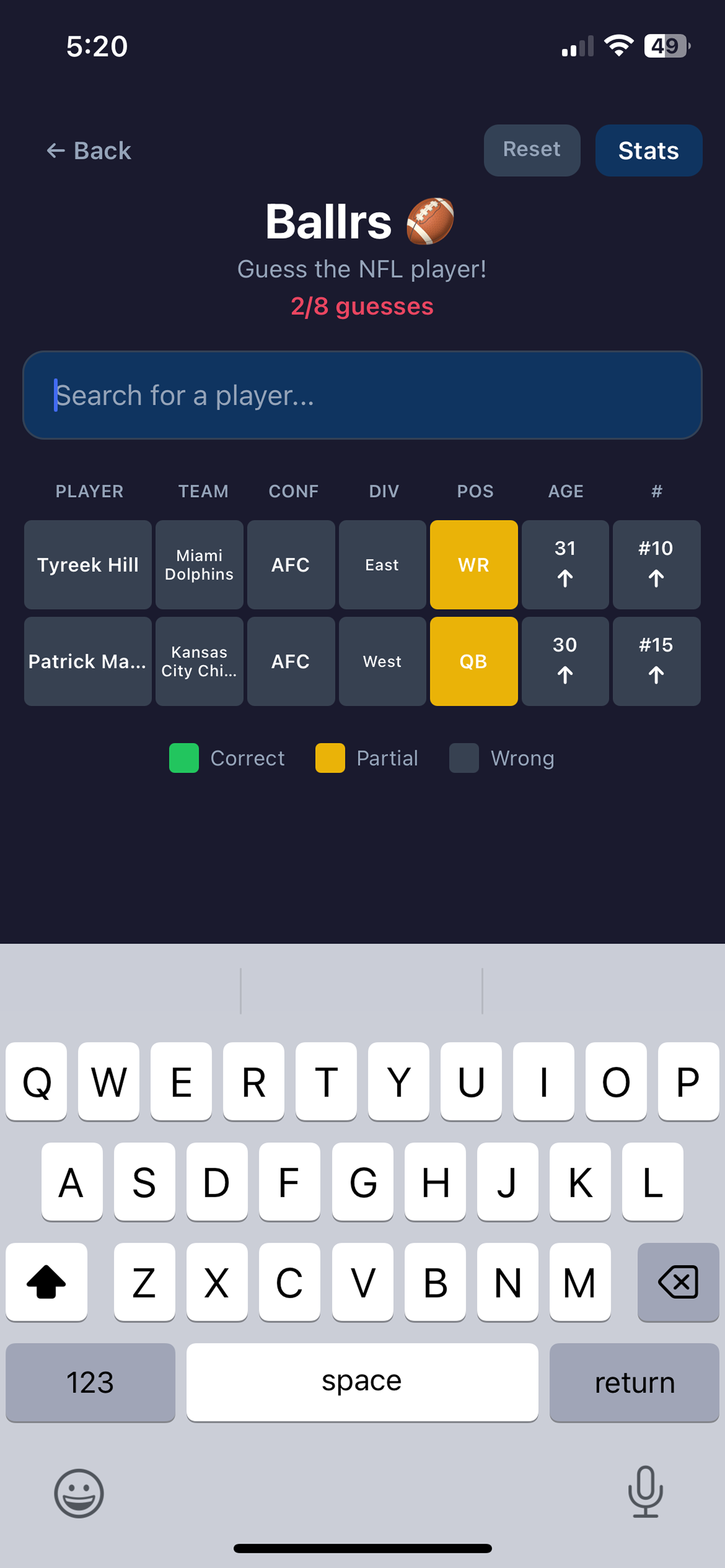Tap the football emoji next to Ballrs title
Image resolution: width=725 pixels, height=1568 pixels.
click(x=430, y=220)
